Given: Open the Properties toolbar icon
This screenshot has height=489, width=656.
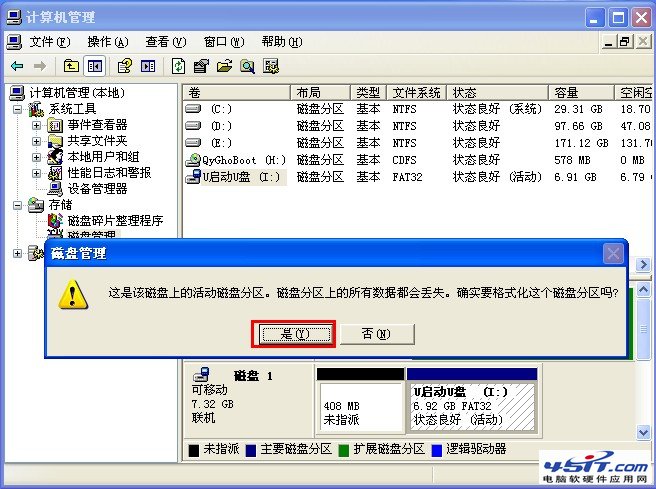Looking at the screenshot, I should tap(201, 66).
